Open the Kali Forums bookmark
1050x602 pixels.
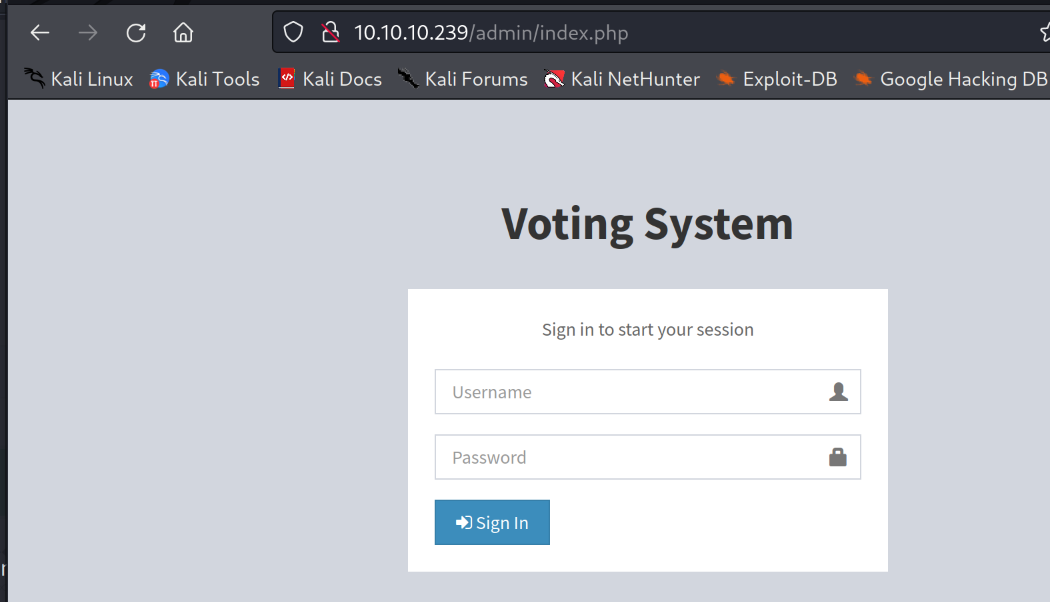point(463,79)
